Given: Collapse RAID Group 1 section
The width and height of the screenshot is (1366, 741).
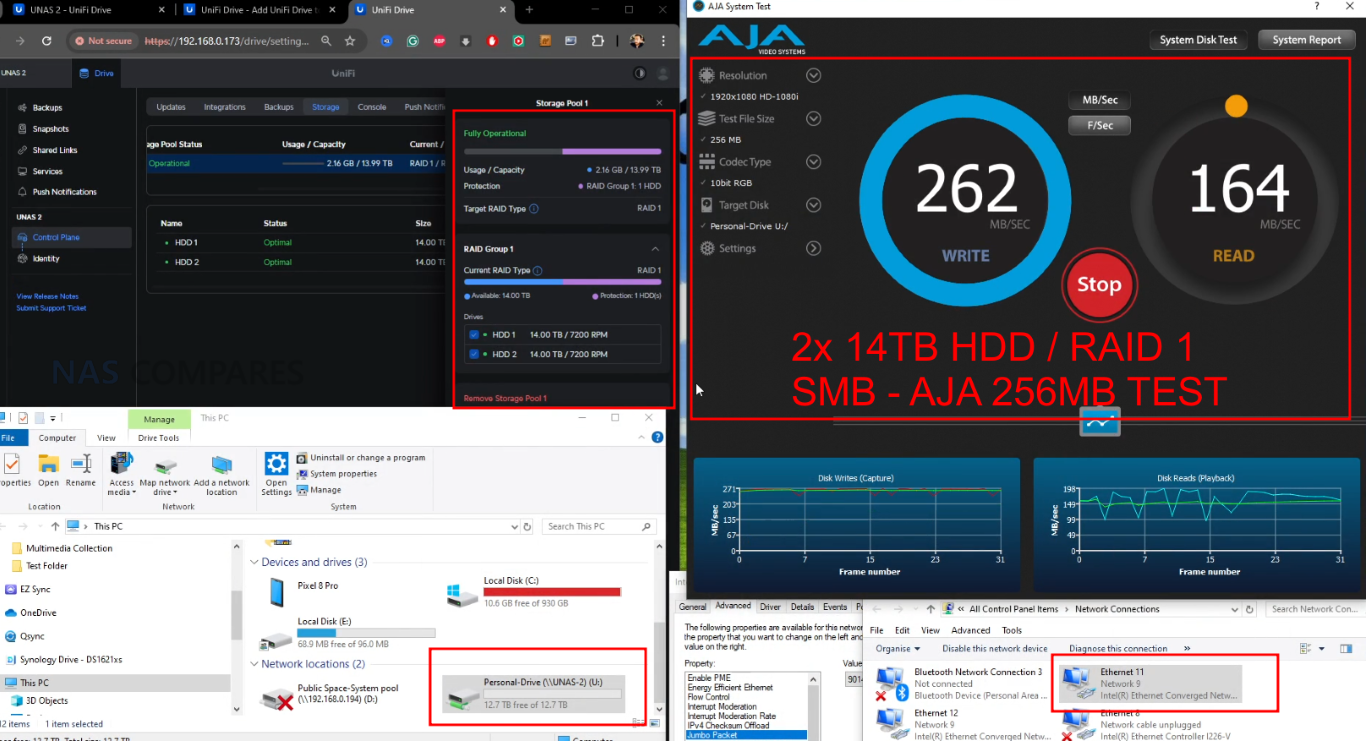Looking at the screenshot, I should click(655, 249).
